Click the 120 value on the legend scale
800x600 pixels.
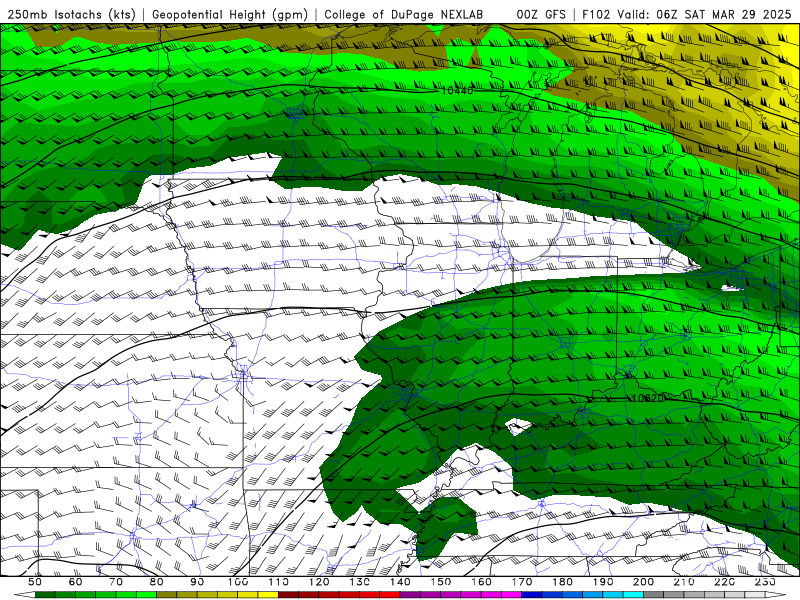coord(319,582)
